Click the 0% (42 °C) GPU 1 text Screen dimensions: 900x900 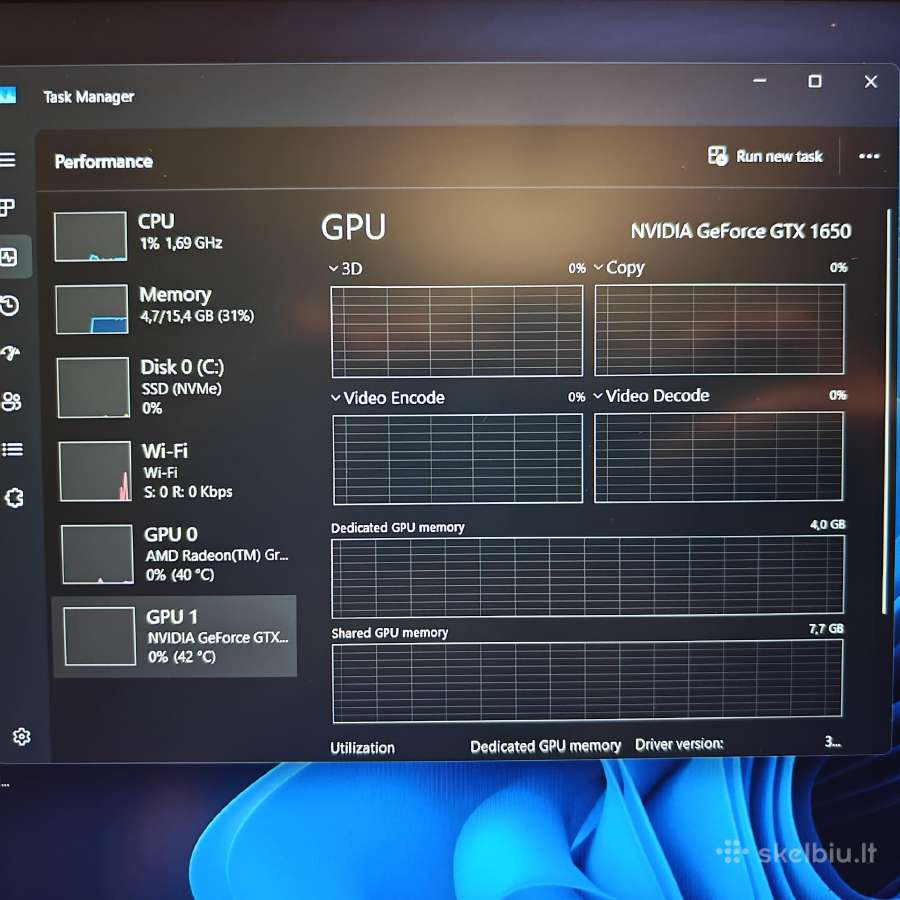pyautogui.click(x=181, y=657)
